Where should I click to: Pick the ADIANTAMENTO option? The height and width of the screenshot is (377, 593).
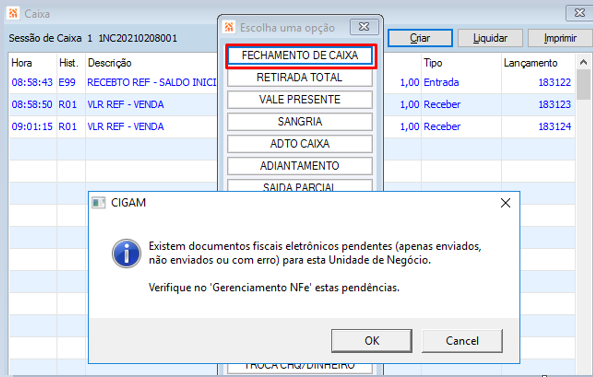pyautogui.click(x=300, y=166)
